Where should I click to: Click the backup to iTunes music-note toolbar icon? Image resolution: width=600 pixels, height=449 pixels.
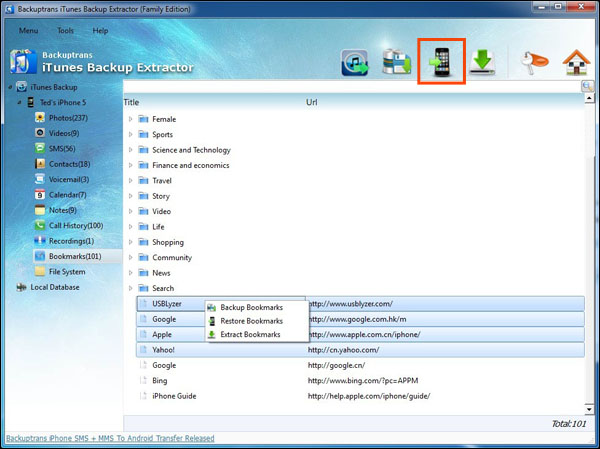tap(355, 62)
